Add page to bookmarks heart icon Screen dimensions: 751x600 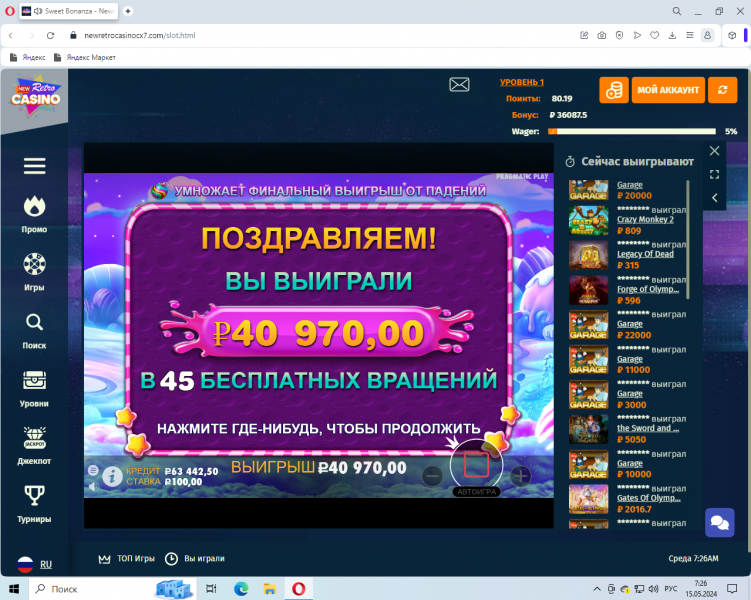(x=654, y=35)
